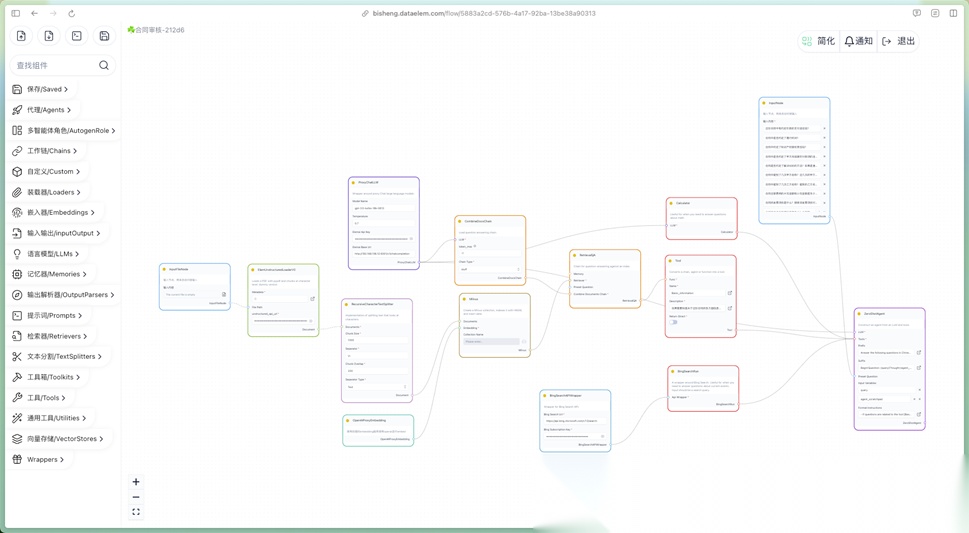This screenshot has width=969, height=533.
Task: Open Chain Type dropdown in CombineDocsChain node
Action: (x=490, y=269)
